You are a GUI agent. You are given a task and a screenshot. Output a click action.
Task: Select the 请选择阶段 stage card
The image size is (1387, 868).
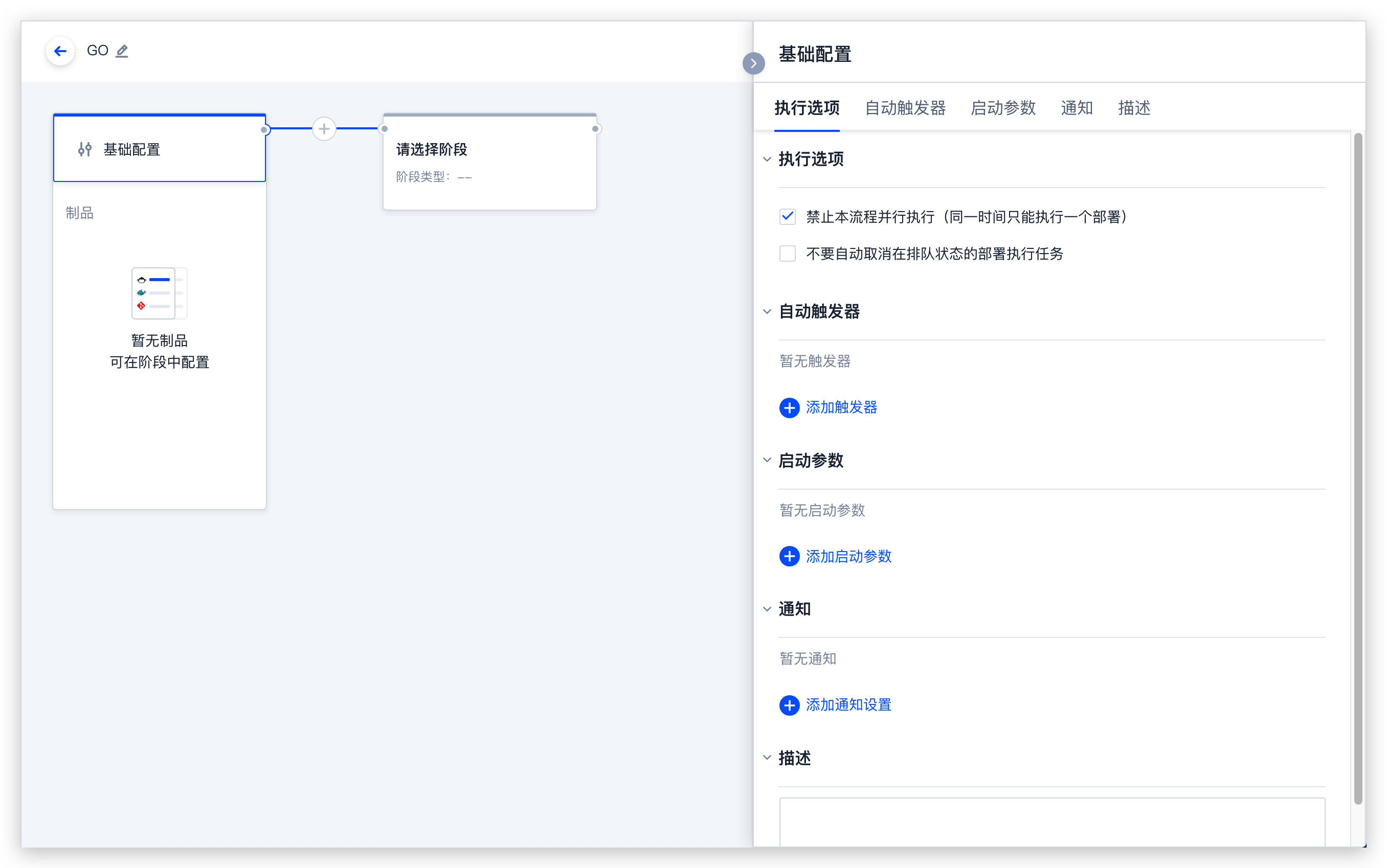pos(489,162)
